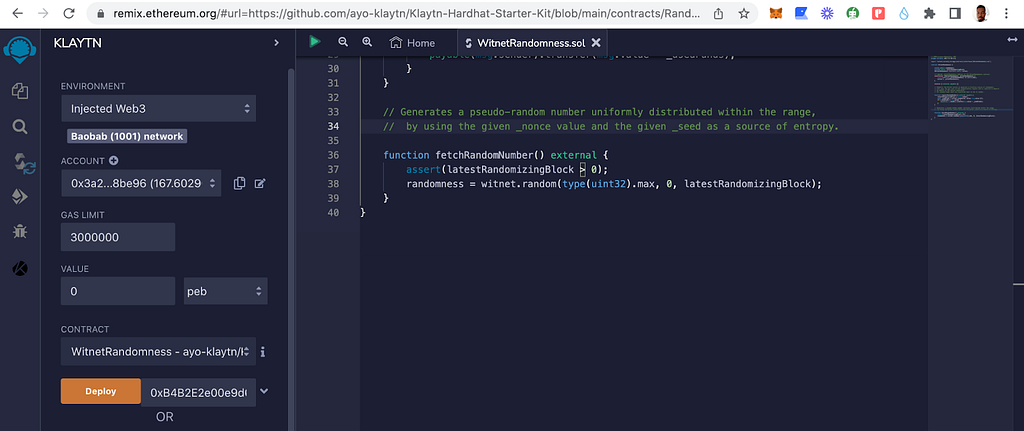Click the Gas Limit input field

click(x=118, y=237)
